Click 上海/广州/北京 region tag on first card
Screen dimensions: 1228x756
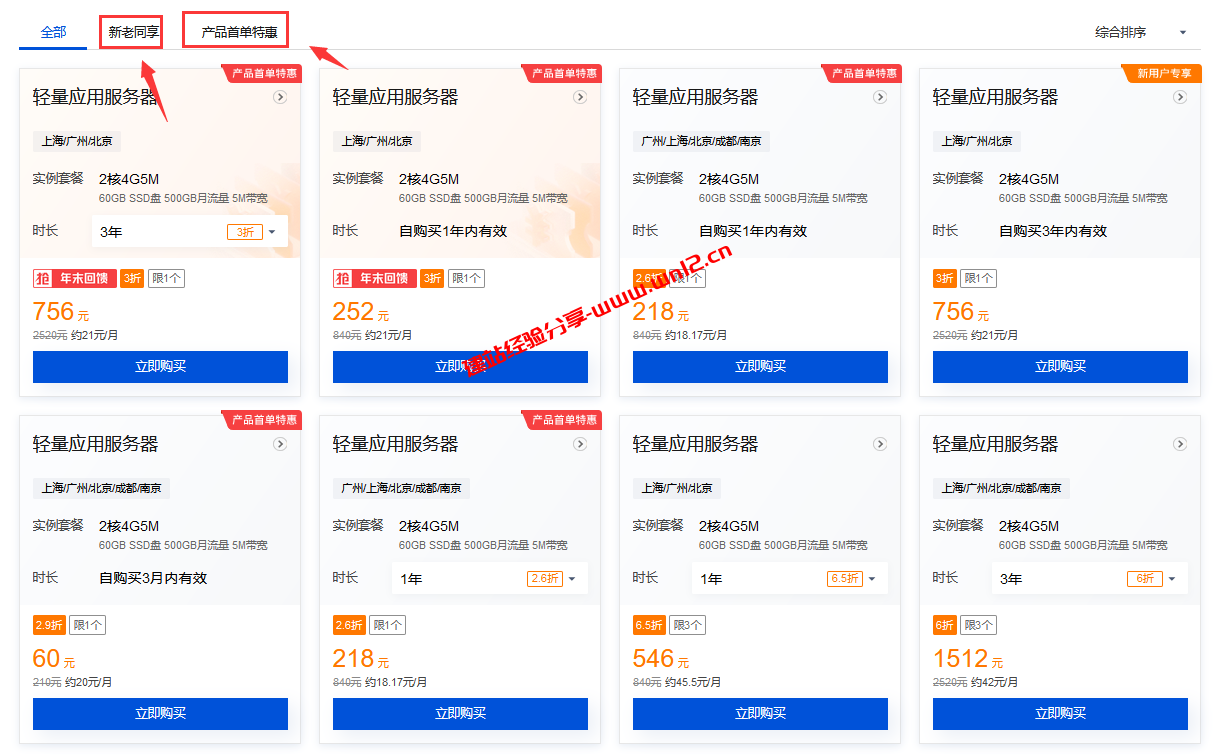[77, 141]
